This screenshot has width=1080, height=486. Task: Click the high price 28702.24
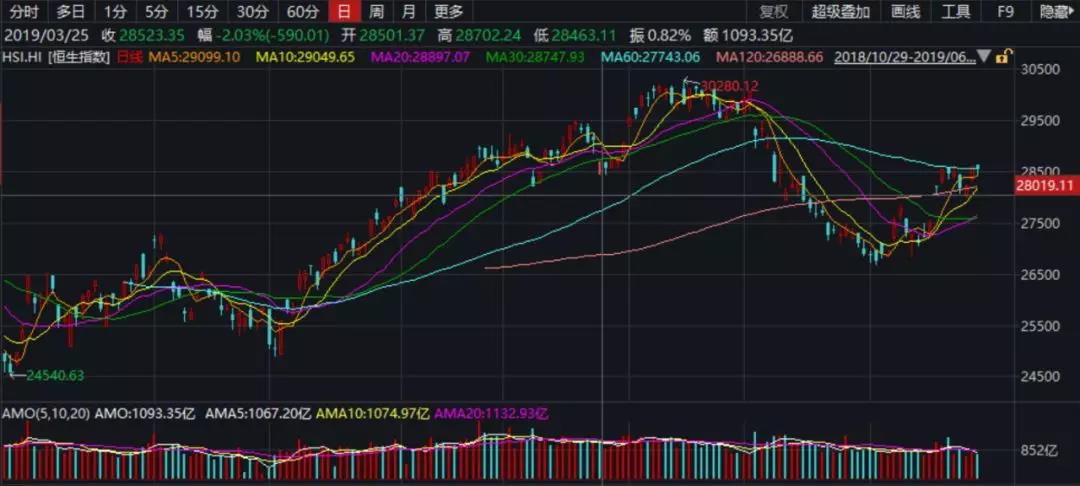click(488, 35)
